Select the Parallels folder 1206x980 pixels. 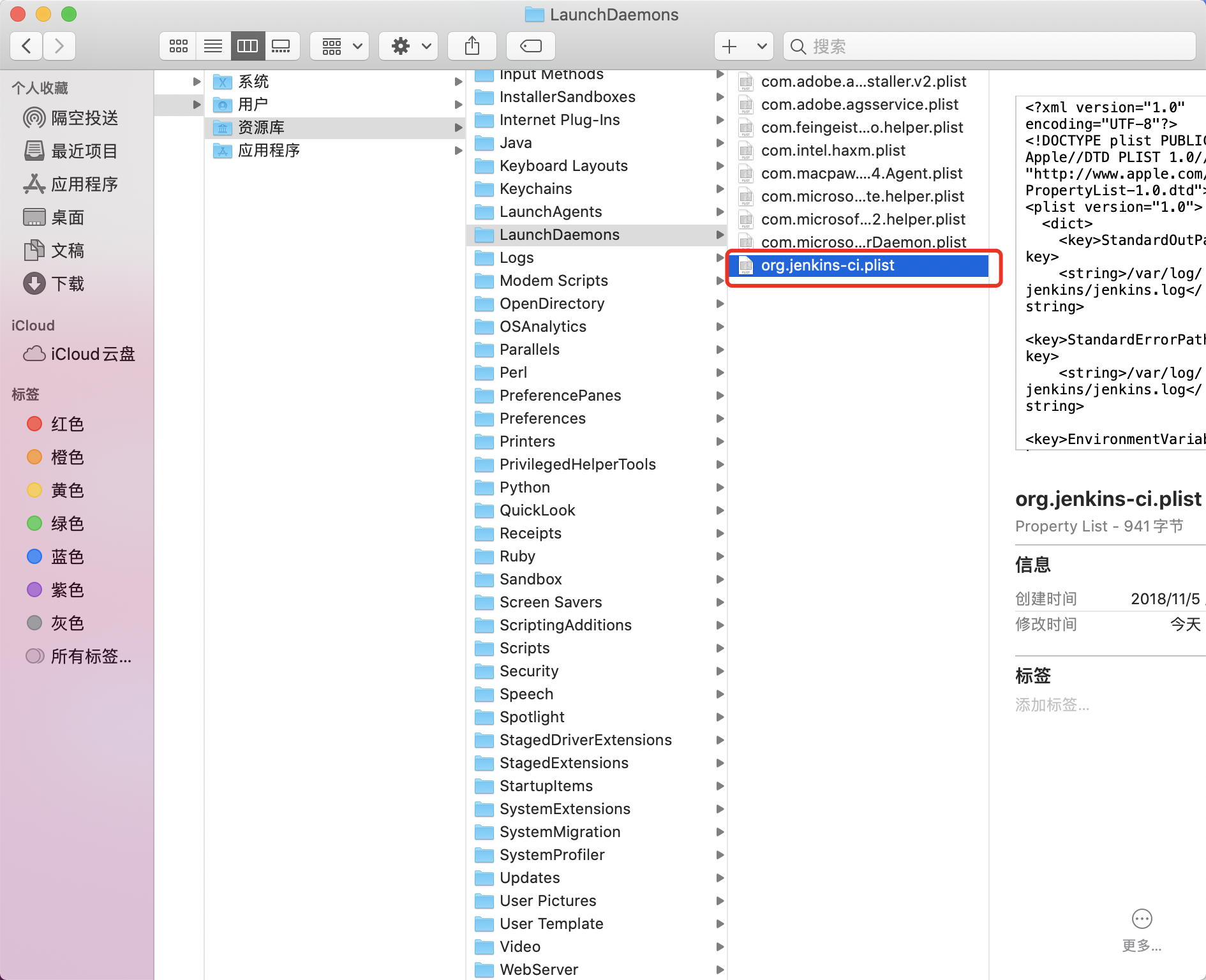point(597,350)
